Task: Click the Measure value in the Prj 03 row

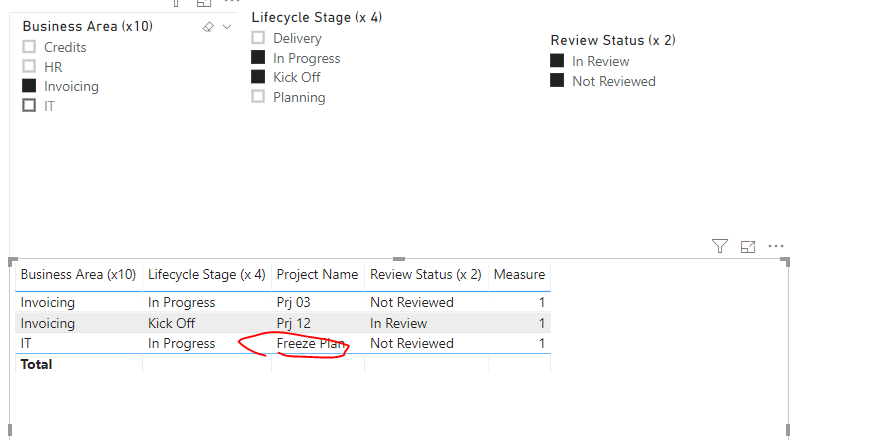Action: 542,302
